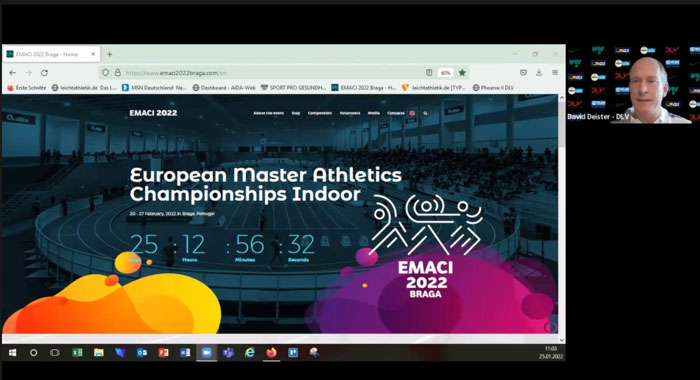Open the Phoenix II DLV bookmark
The height and width of the screenshot is (380, 700).
[493, 88]
